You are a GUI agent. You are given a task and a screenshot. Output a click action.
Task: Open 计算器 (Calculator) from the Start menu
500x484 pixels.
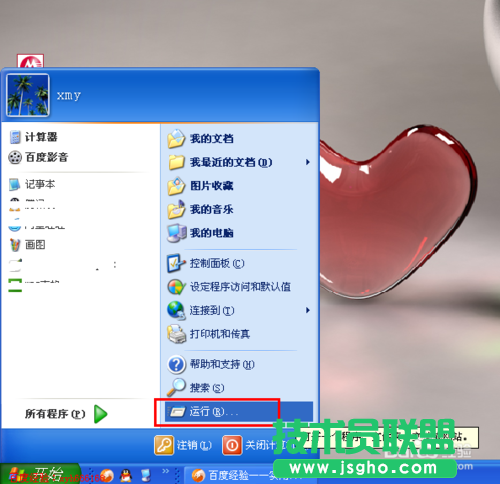tap(33, 137)
